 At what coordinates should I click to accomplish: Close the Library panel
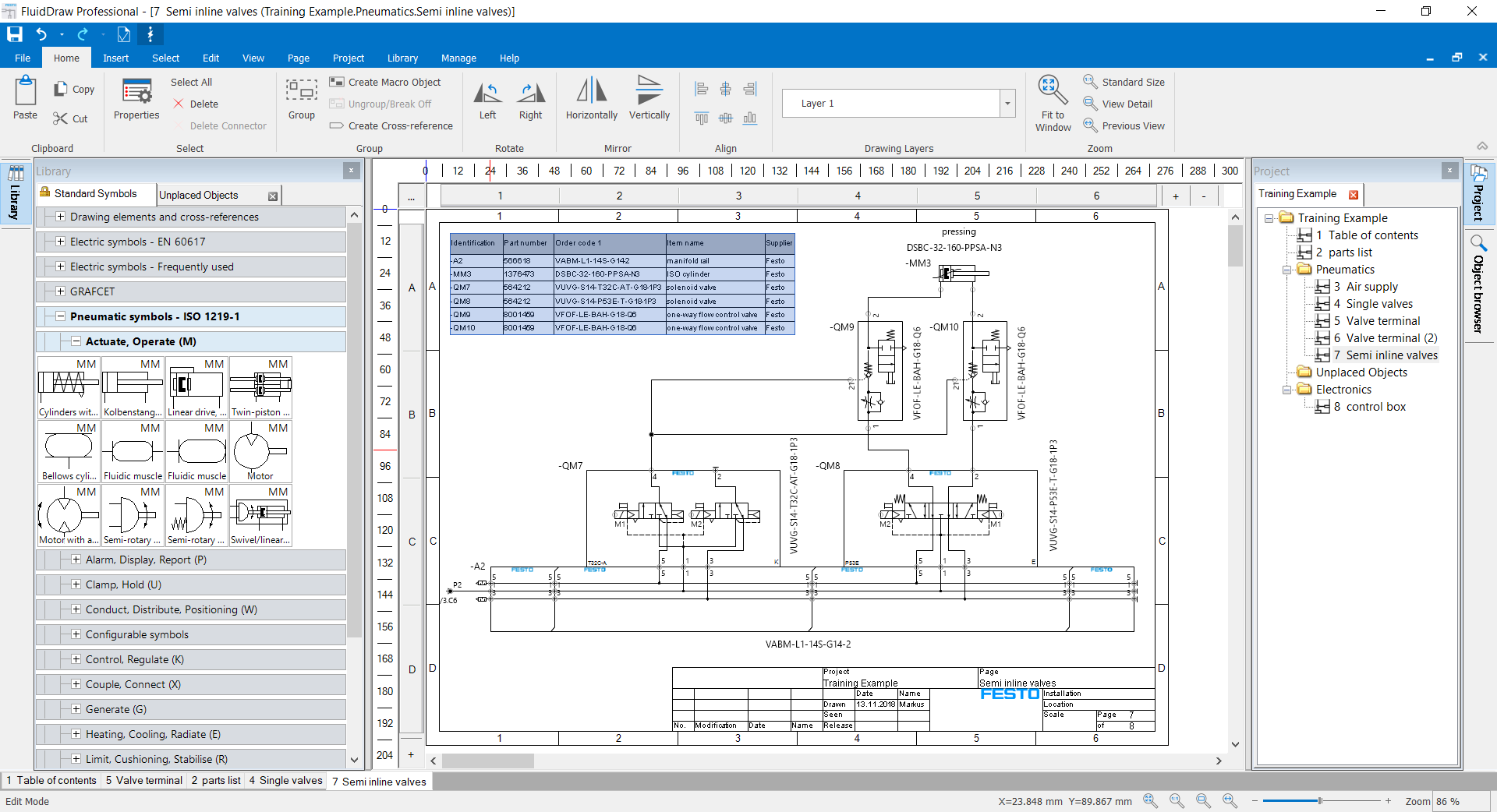(351, 171)
